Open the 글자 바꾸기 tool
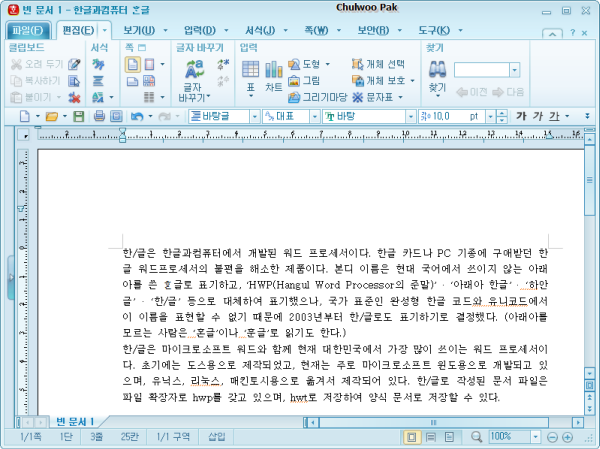 [x=194, y=80]
